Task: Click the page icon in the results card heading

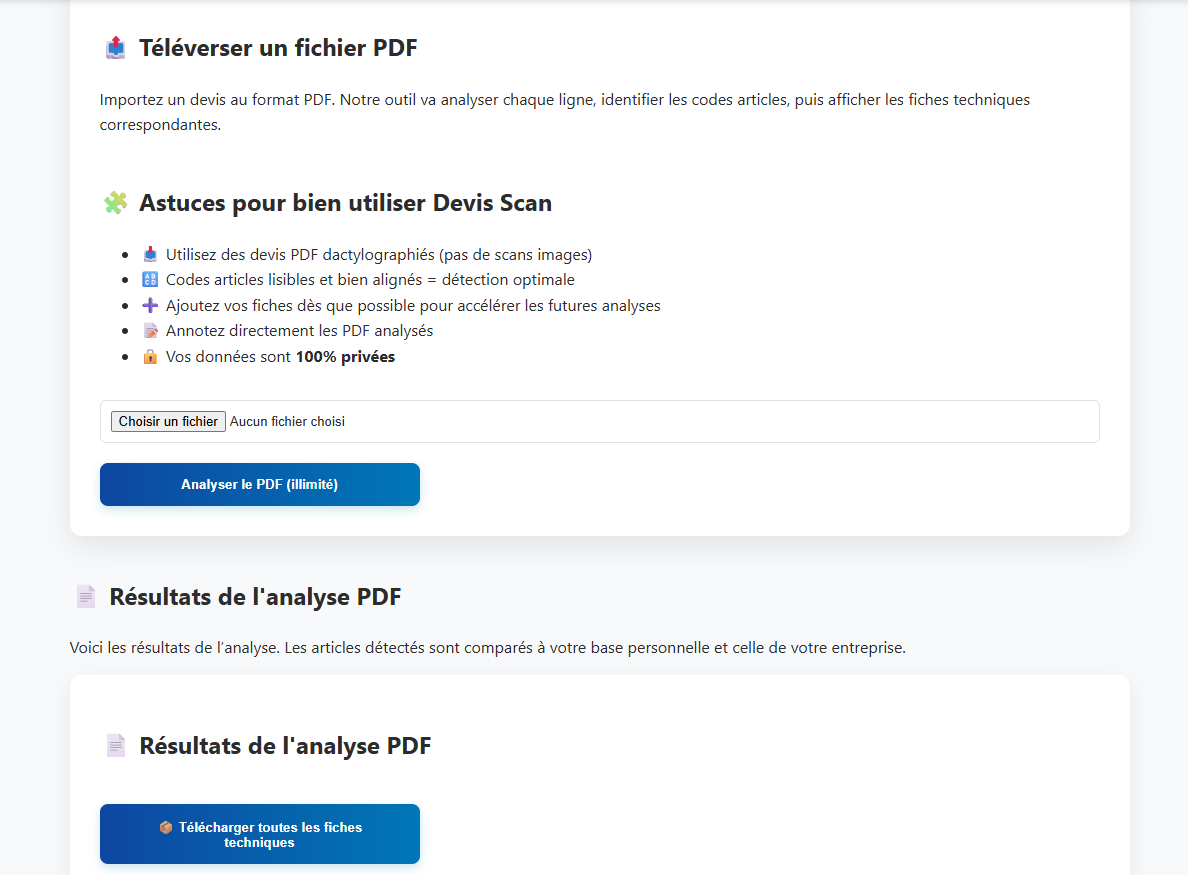Action: click(116, 745)
